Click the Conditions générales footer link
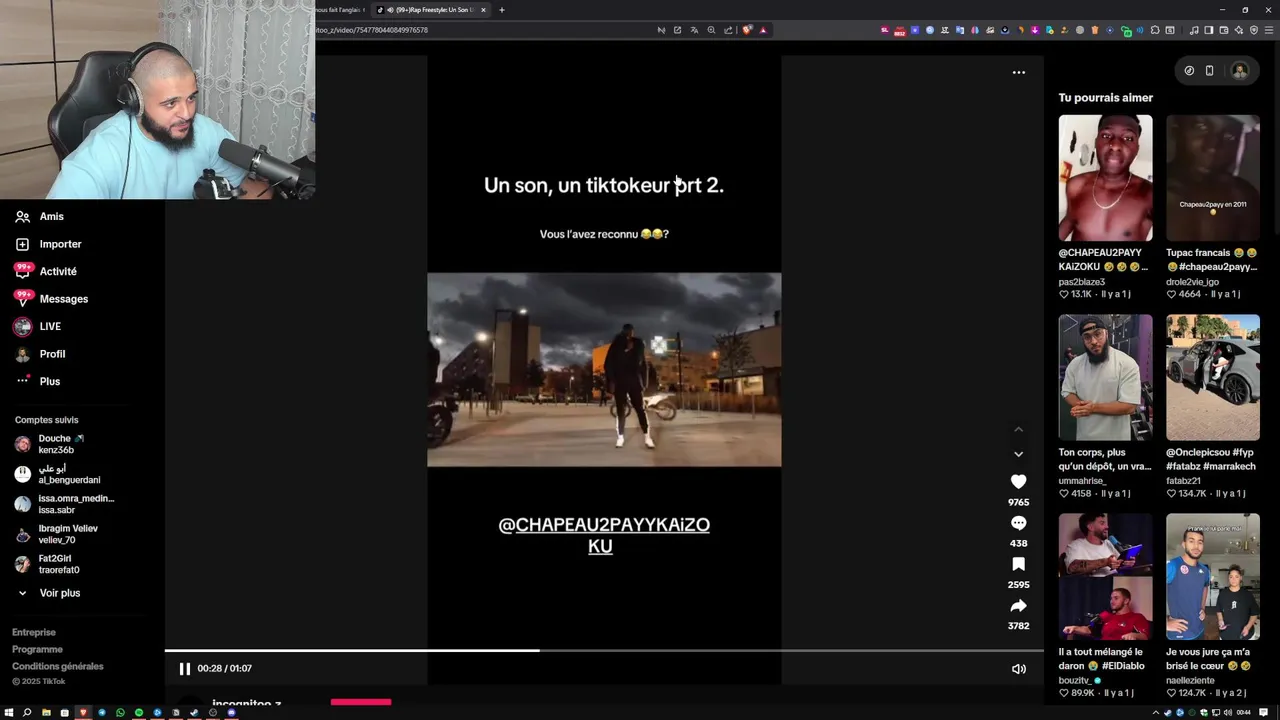Image resolution: width=1280 pixels, height=720 pixels. [x=58, y=666]
